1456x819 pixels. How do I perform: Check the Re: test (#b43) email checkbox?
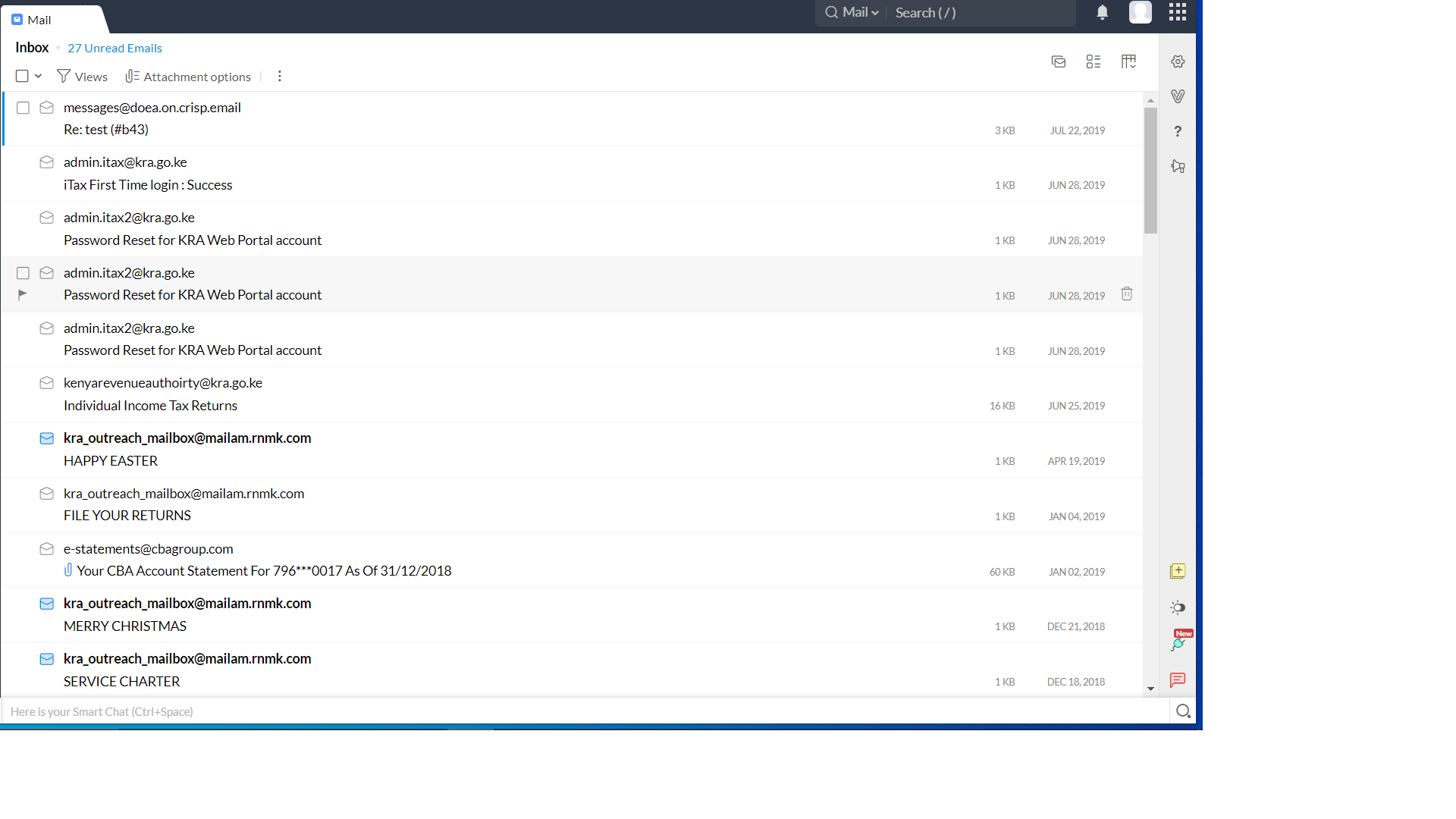23,108
